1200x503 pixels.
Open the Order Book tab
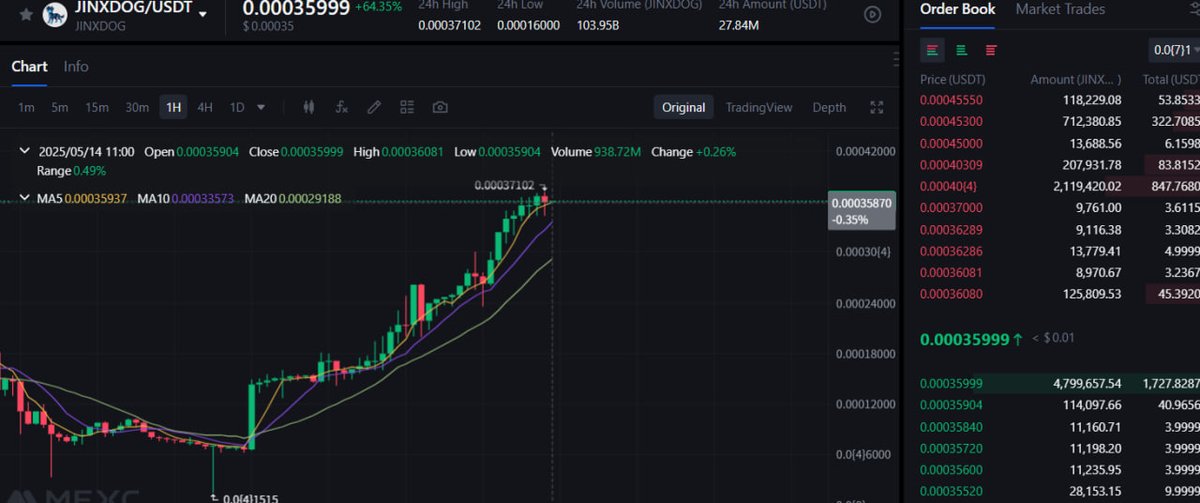pos(957,10)
